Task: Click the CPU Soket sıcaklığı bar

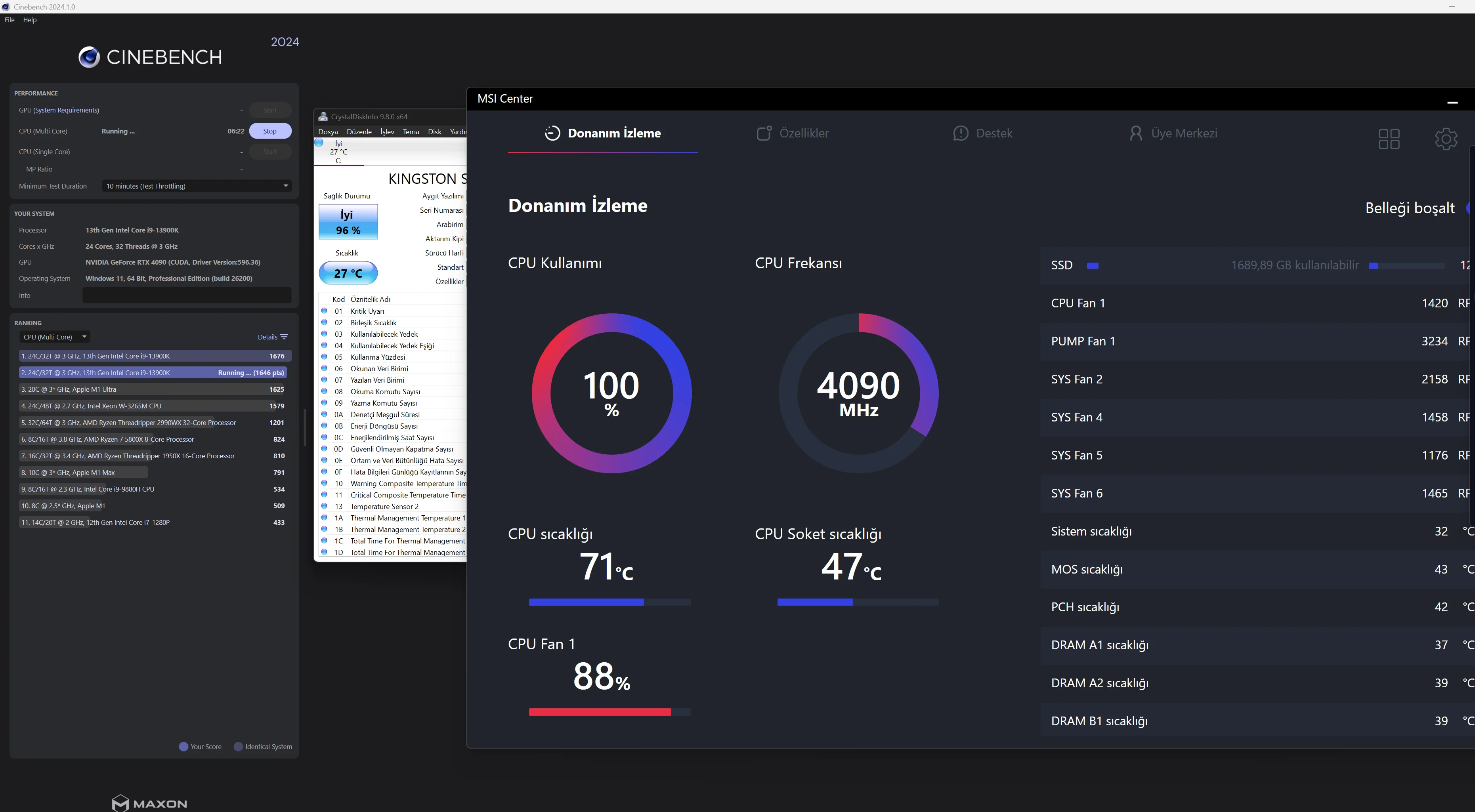Action: (x=858, y=602)
